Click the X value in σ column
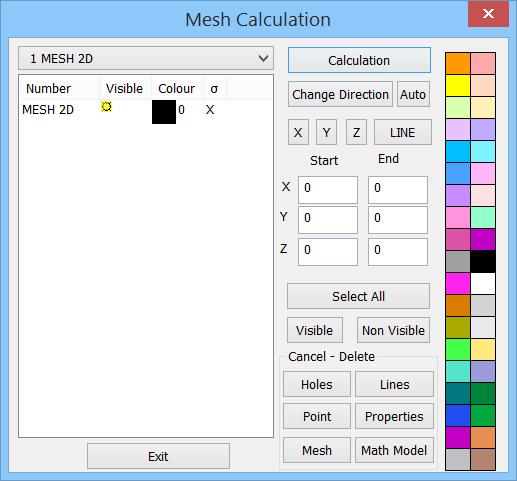The image size is (517, 481). pos(210,110)
